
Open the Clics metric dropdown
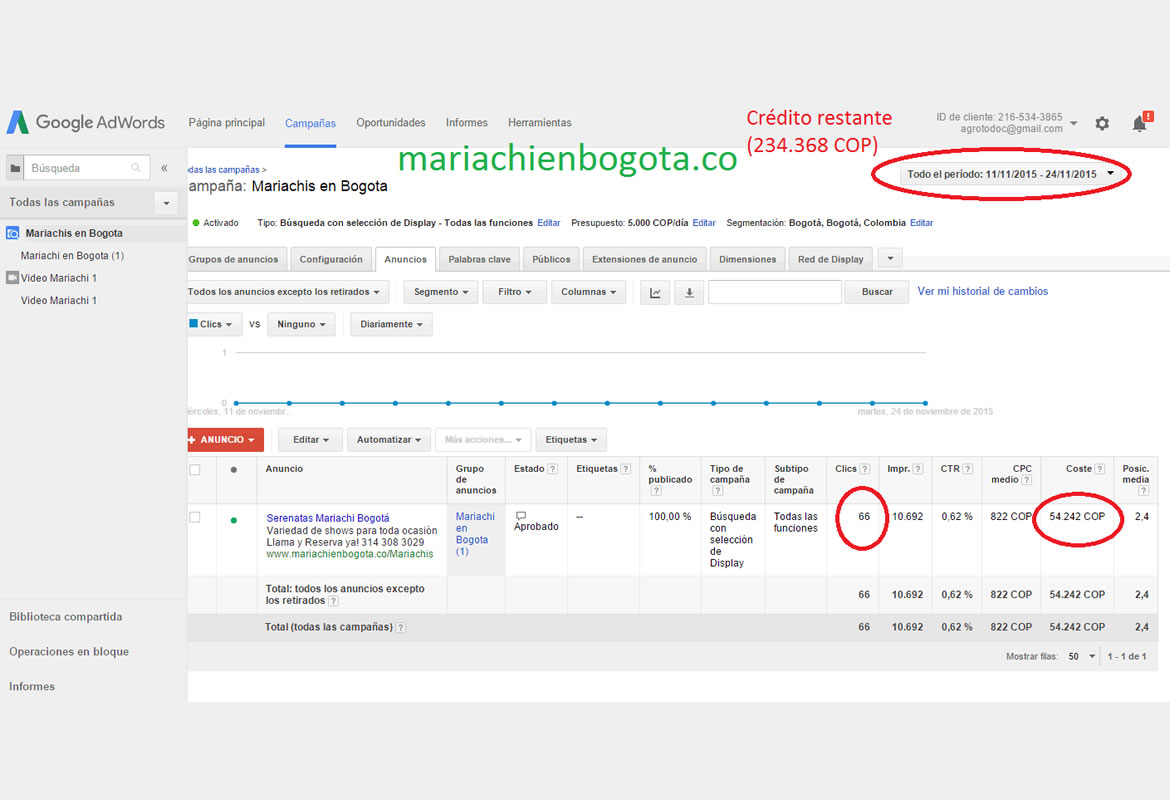coord(214,325)
